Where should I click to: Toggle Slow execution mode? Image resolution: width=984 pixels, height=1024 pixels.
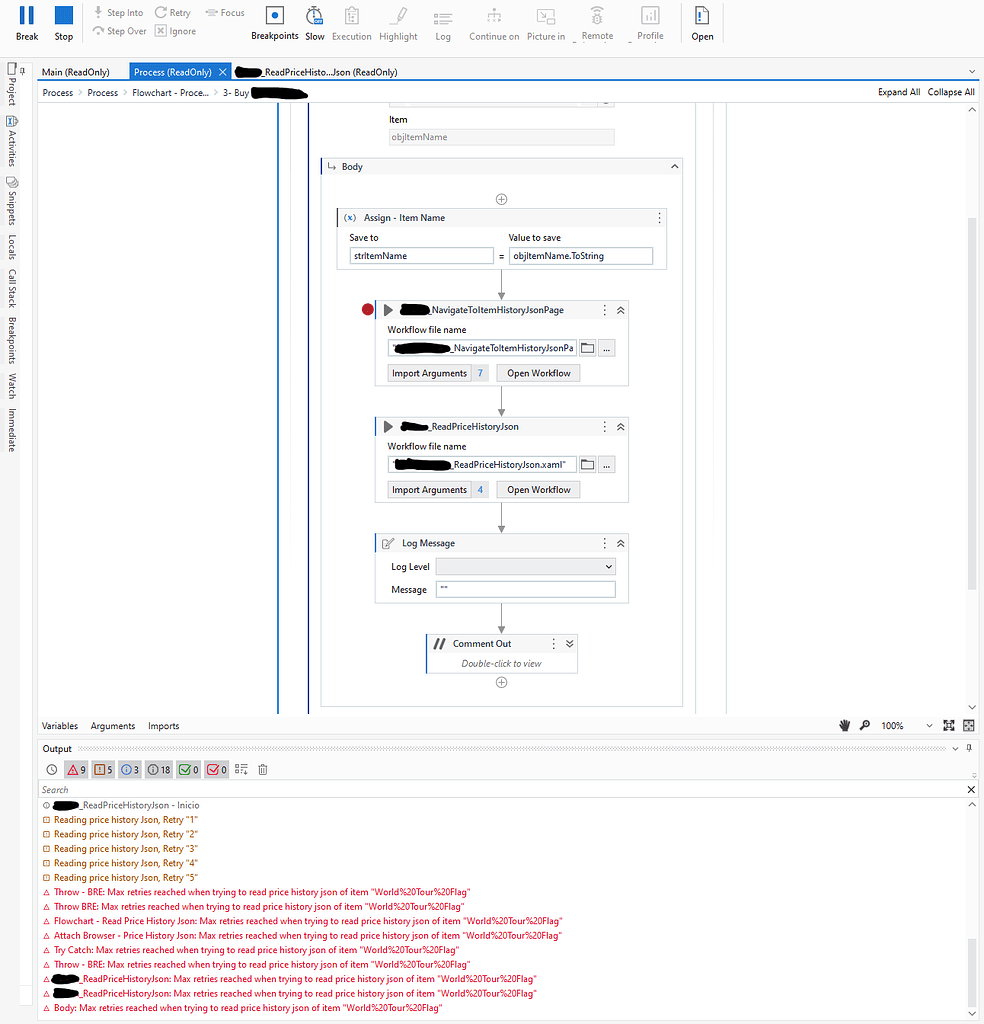tap(314, 22)
